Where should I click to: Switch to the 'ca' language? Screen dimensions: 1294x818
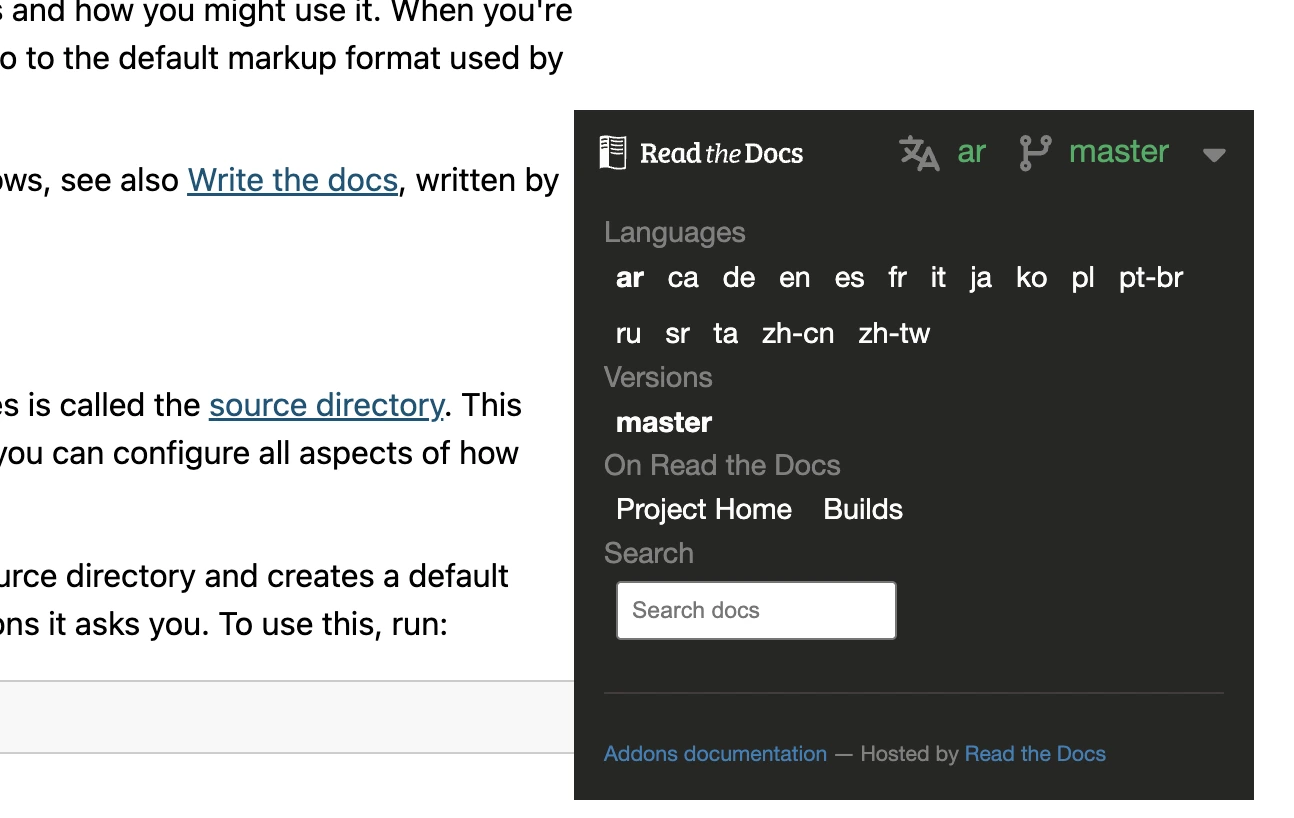click(x=683, y=278)
